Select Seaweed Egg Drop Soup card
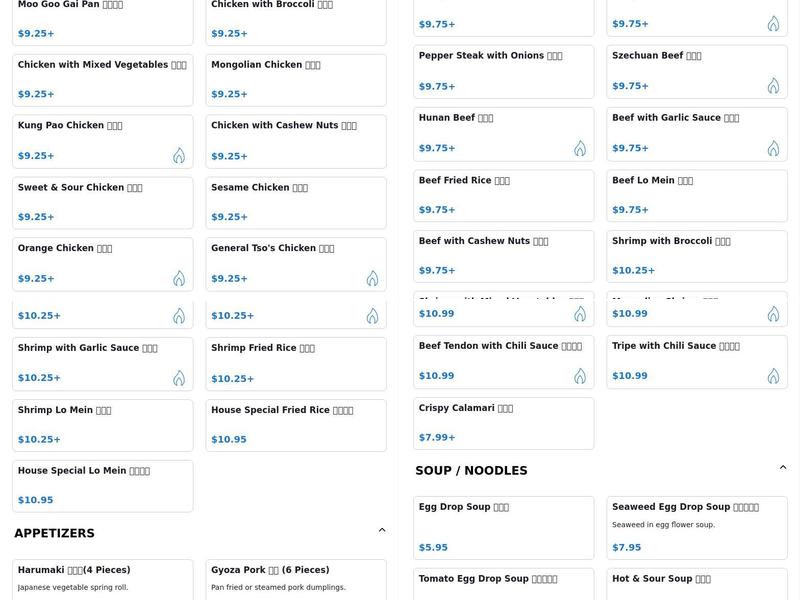 (697, 528)
